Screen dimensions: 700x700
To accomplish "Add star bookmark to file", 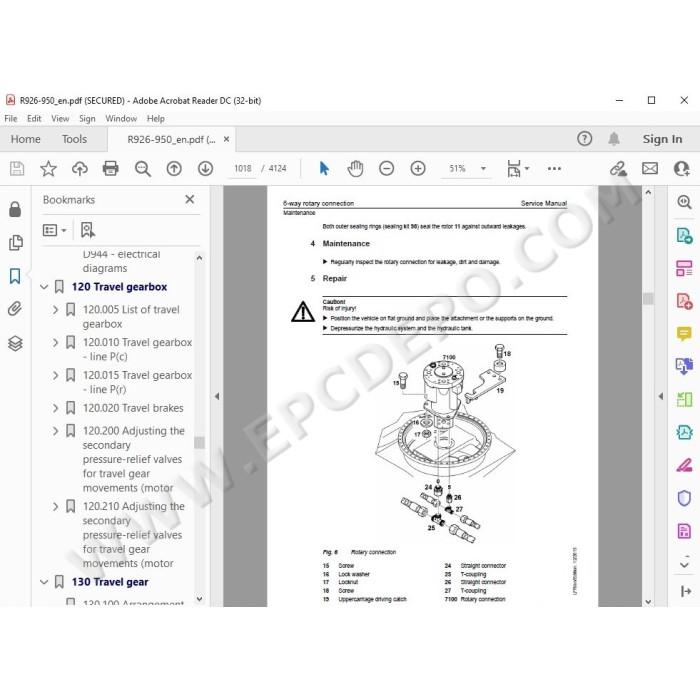I will pyautogui.click(x=48, y=169).
